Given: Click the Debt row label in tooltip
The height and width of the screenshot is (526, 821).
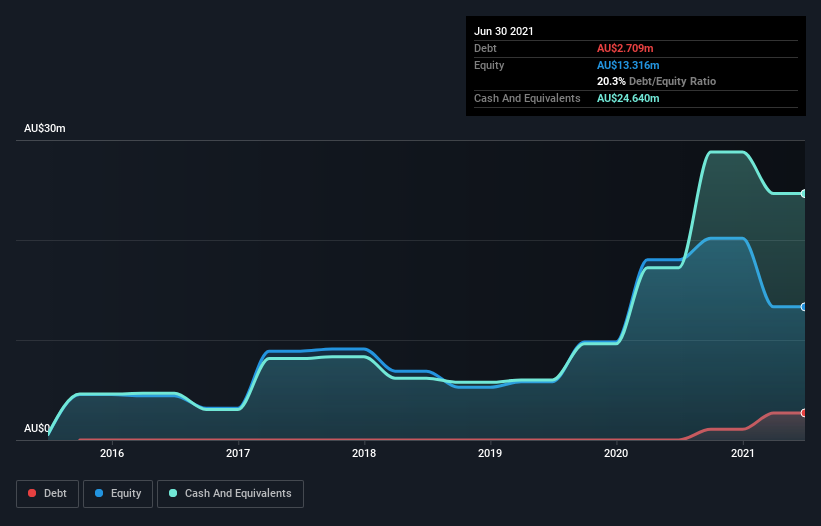Looking at the screenshot, I should [x=485, y=48].
